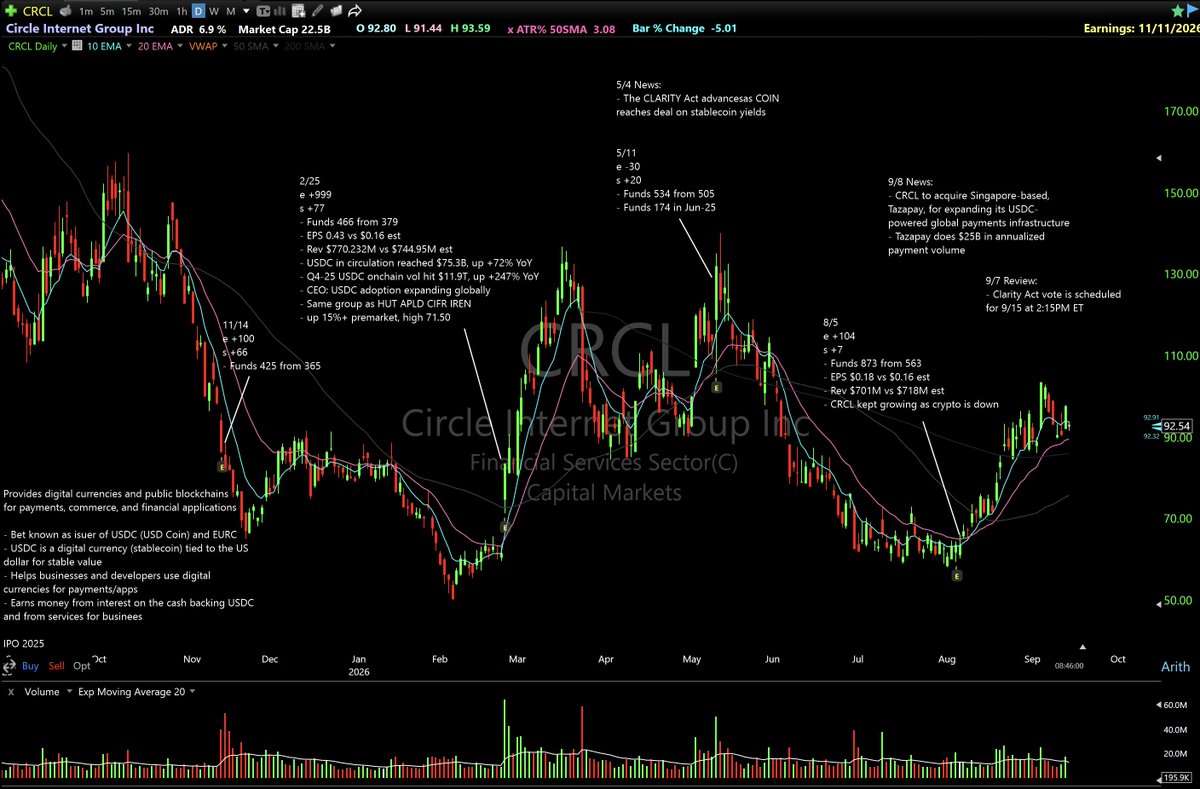Viewport: 1200px width, 789px height.
Task: Click the price axis triangle near 50.00
Action: pyautogui.click(x=1159, y=604)
